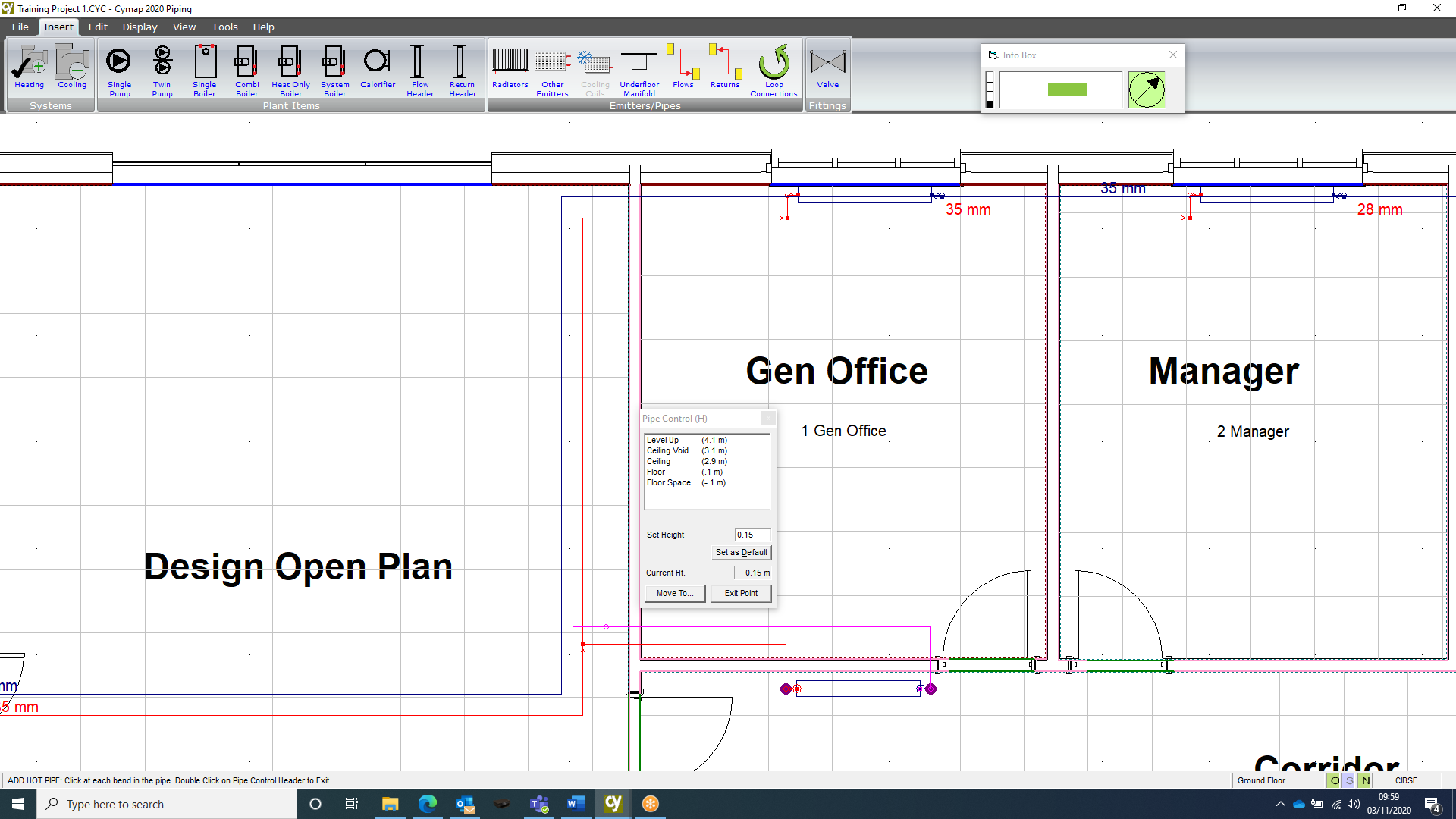Click the Manager room label
1456x819 pixels.
(1224, 372)
